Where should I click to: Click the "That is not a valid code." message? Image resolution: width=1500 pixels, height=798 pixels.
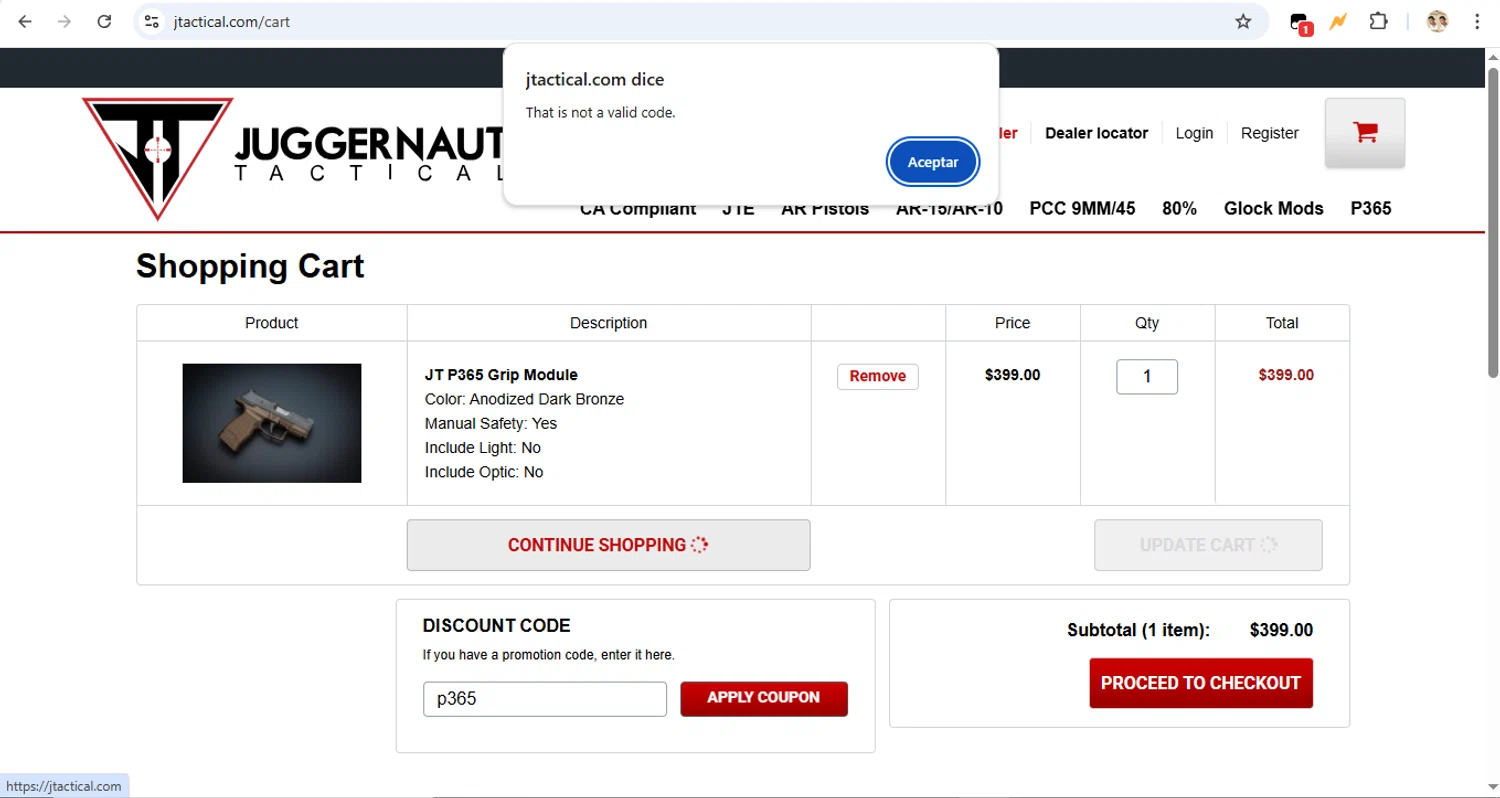click(x=600, y=112)
